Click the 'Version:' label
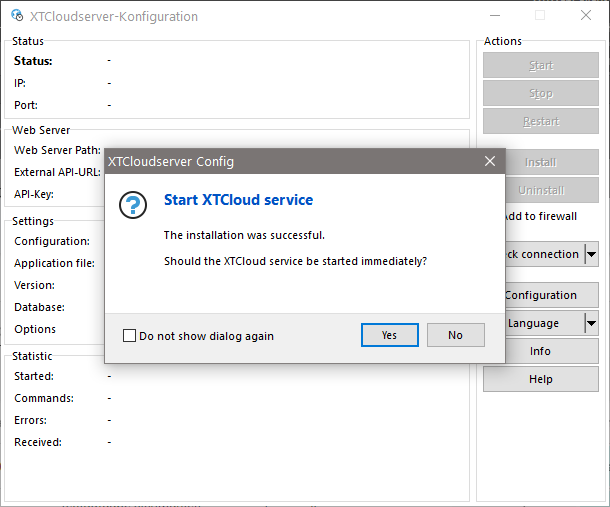The width and height of the screenshot is (610, 507). (34, 285)
